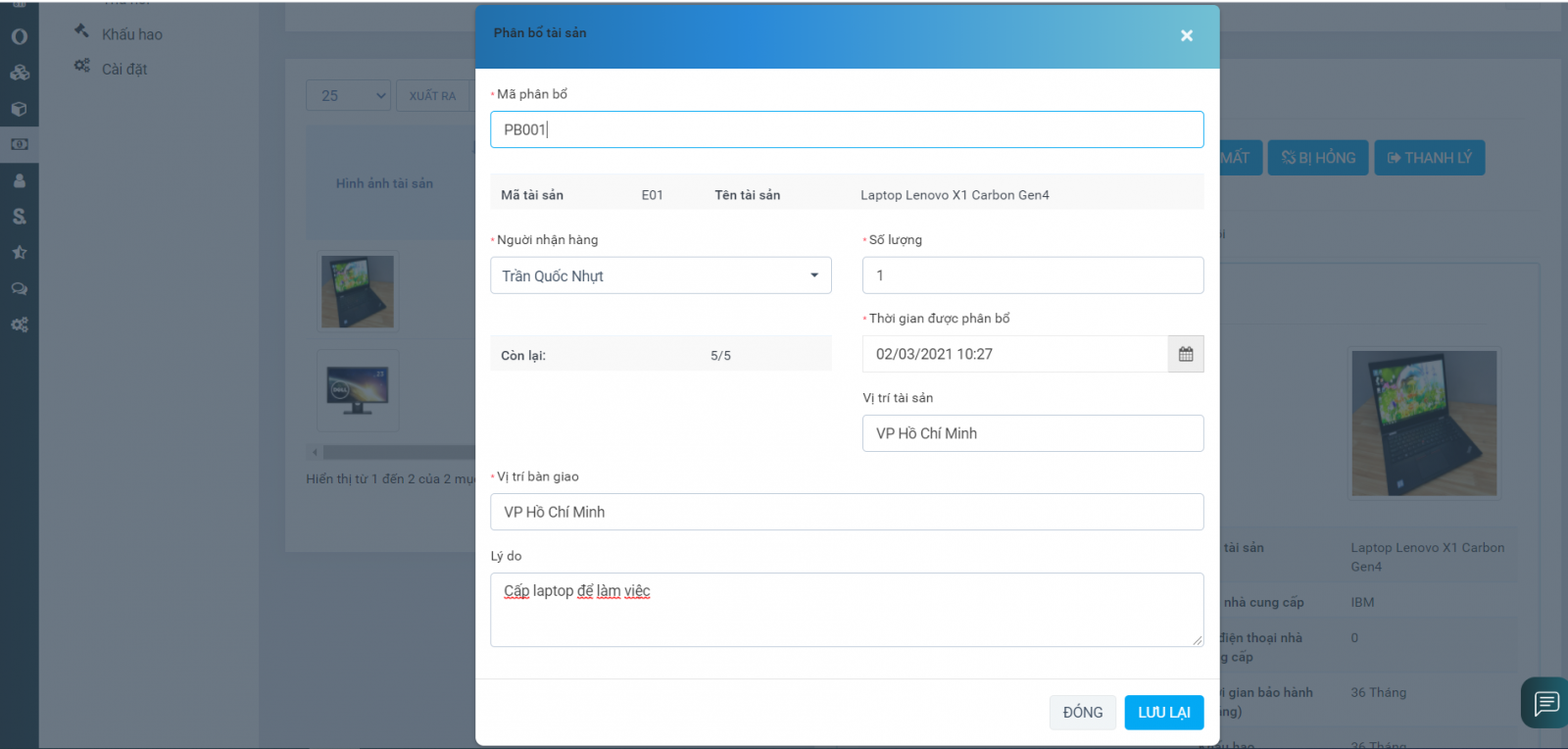Click the star icon in left sidebar
The width and height of the screenshot is (1568, 749).
click(x=19, y=252)
